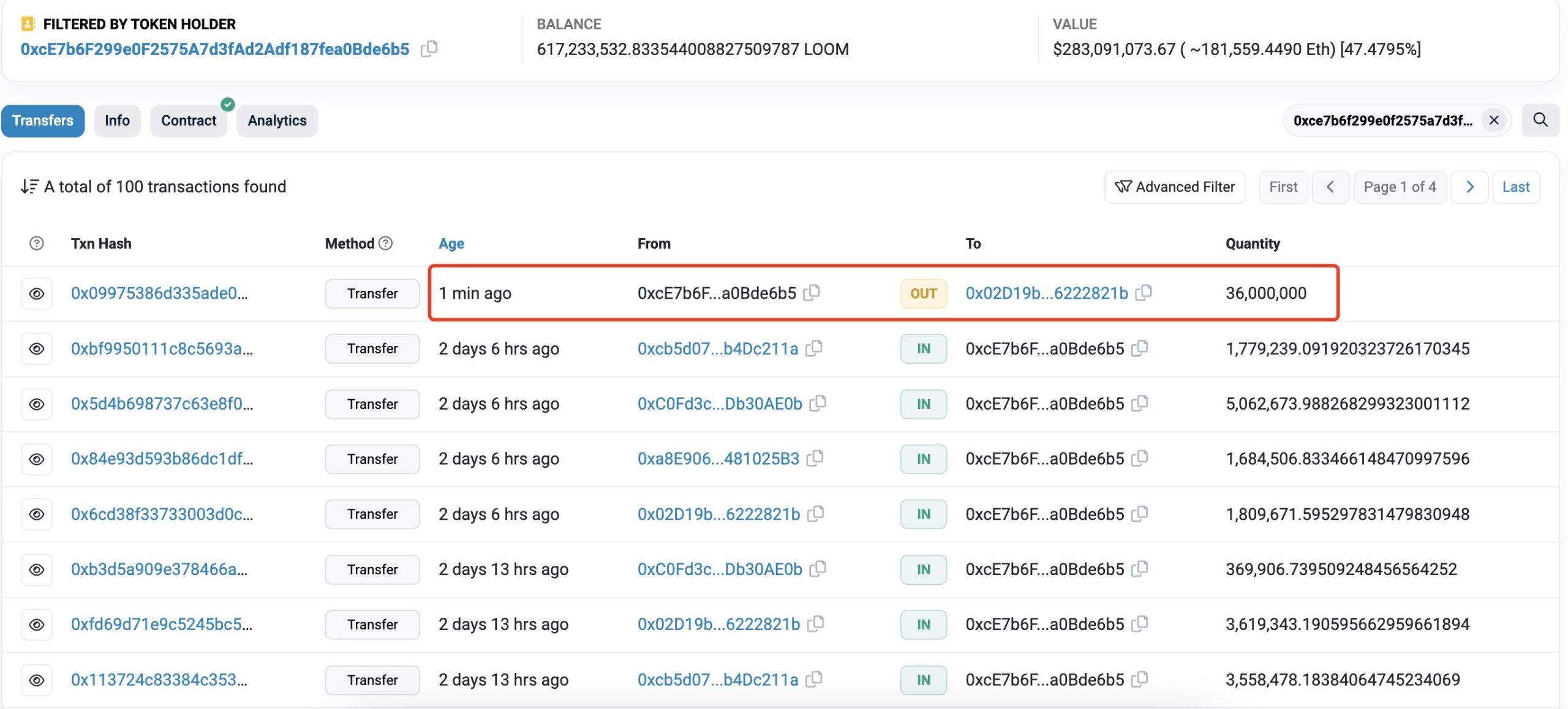
Task: Copy the 0x02D19b...6222821b To address
Action: (1144, 293)
